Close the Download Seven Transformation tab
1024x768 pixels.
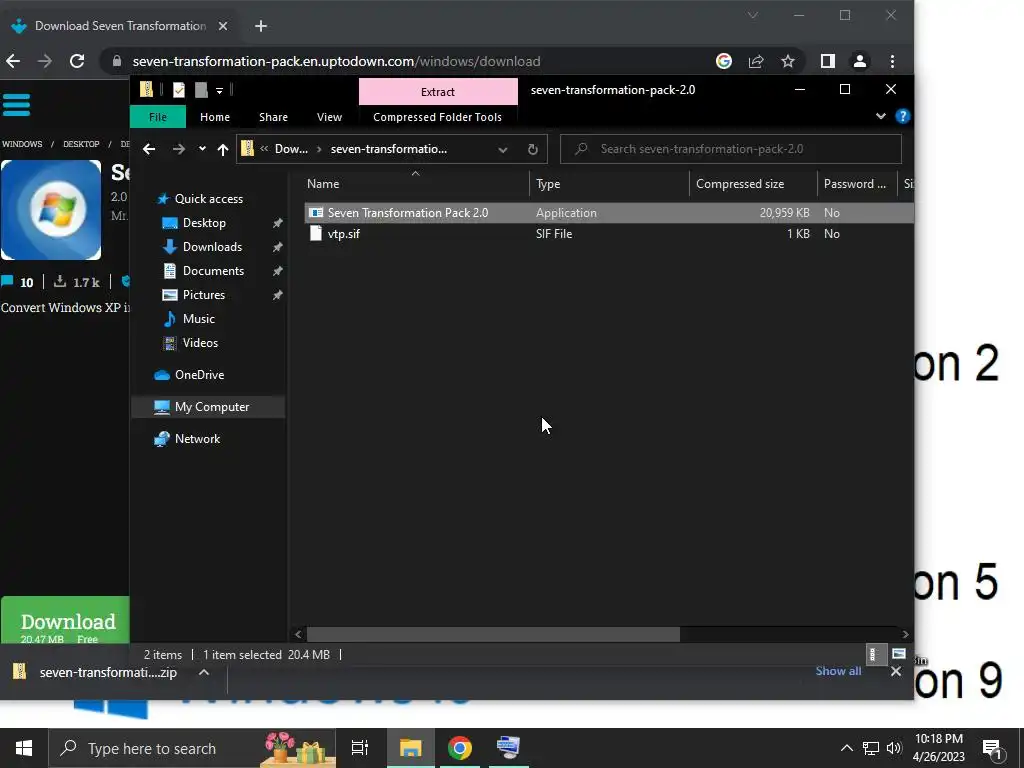[x=223, y=26]
